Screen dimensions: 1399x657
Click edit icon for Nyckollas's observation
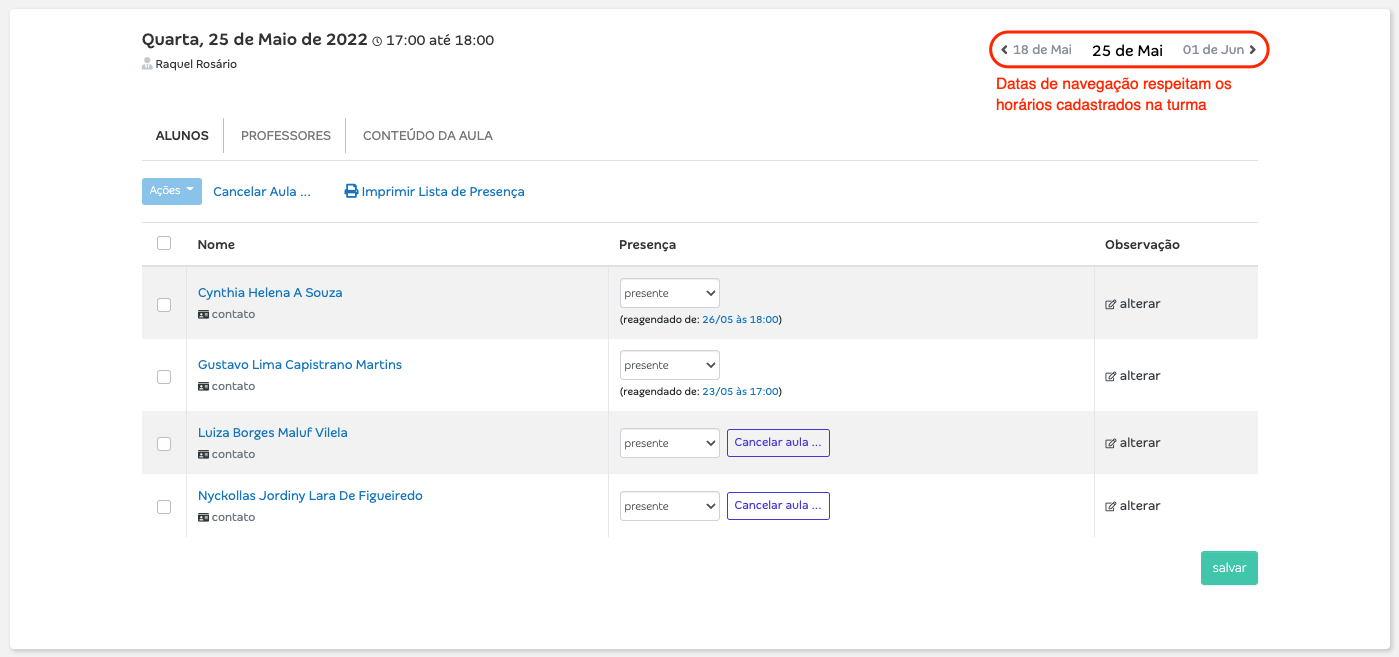(1110, 507)
